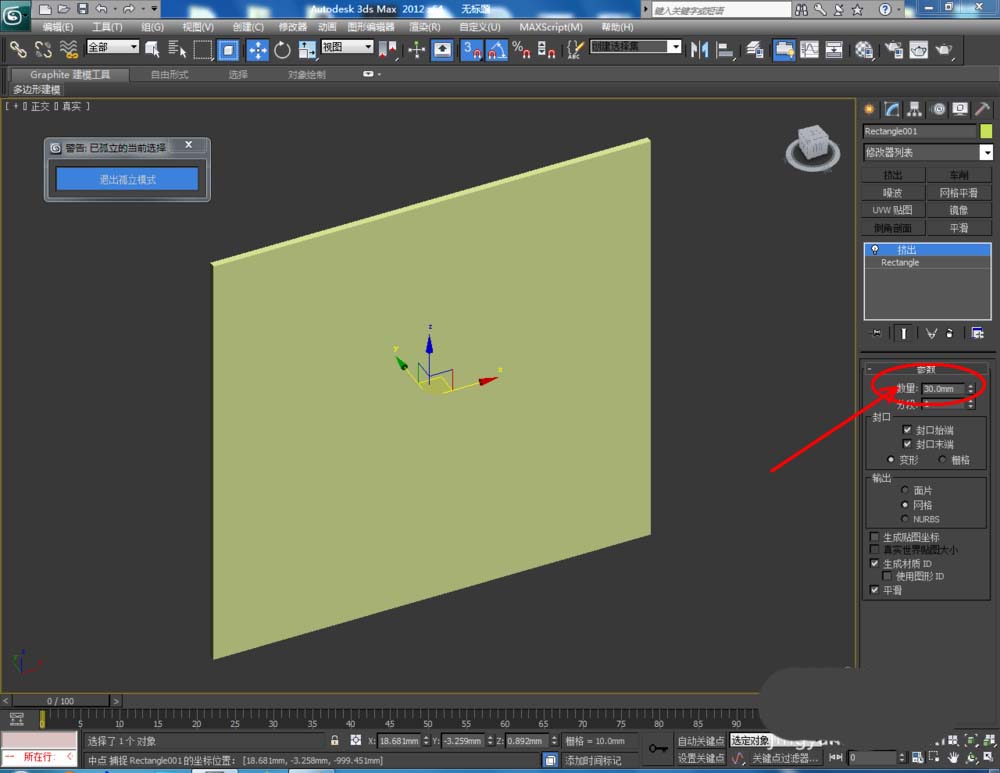Open the 工具(T) menu

click(x=107, y=27)
